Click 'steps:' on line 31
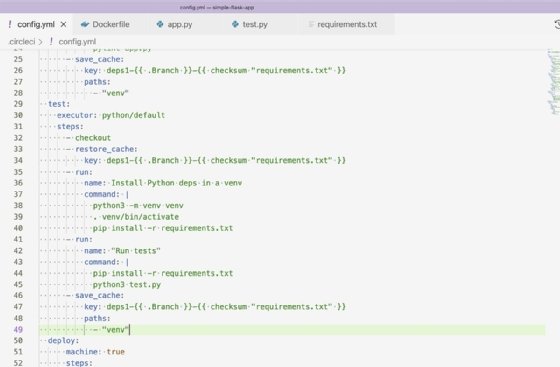Screen dimensions: 560x367 pos(70,126)
